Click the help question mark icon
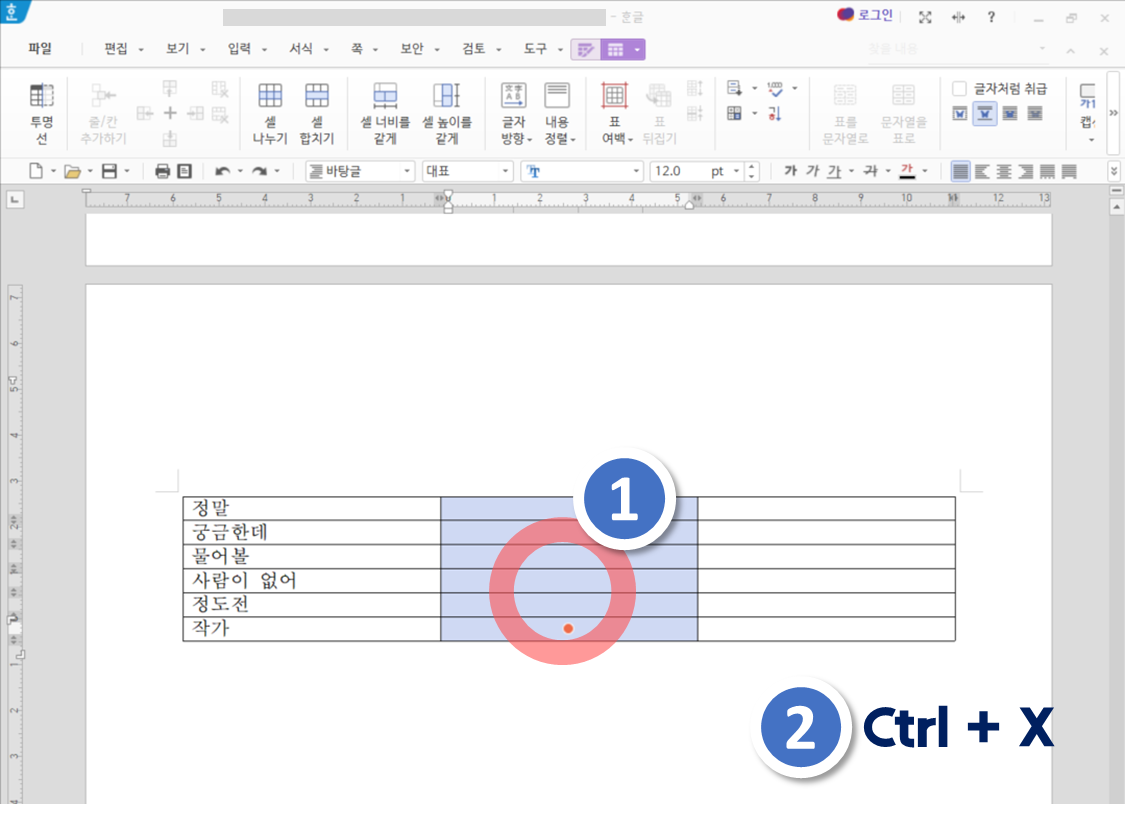This screenshot has height=820, width=1125. coord(991,17)
